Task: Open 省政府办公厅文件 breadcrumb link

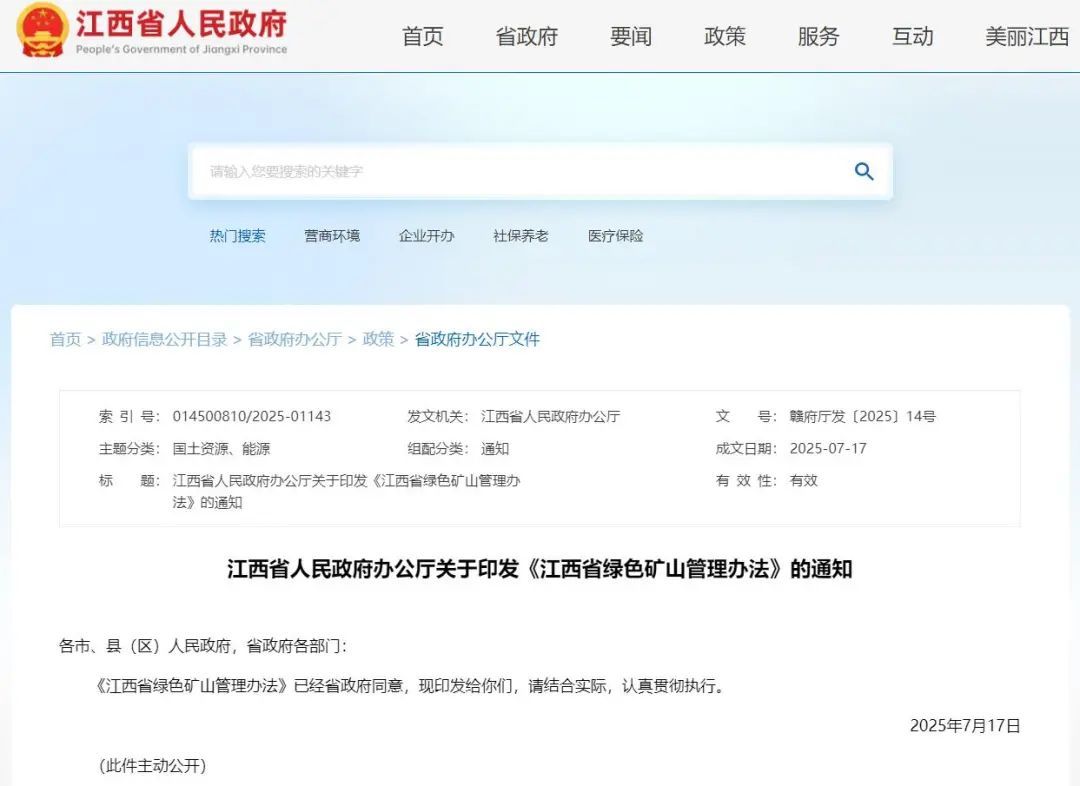Action: (x=477, y=339)
